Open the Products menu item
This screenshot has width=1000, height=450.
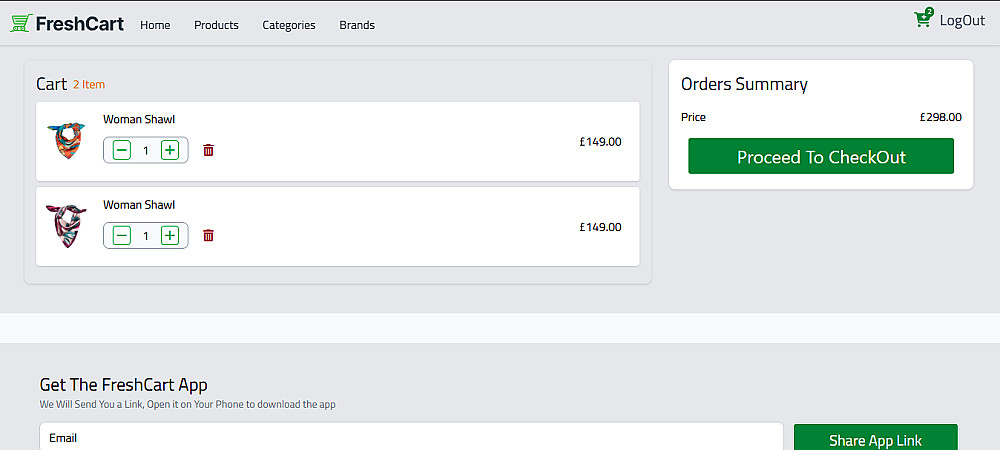point(216,25)
